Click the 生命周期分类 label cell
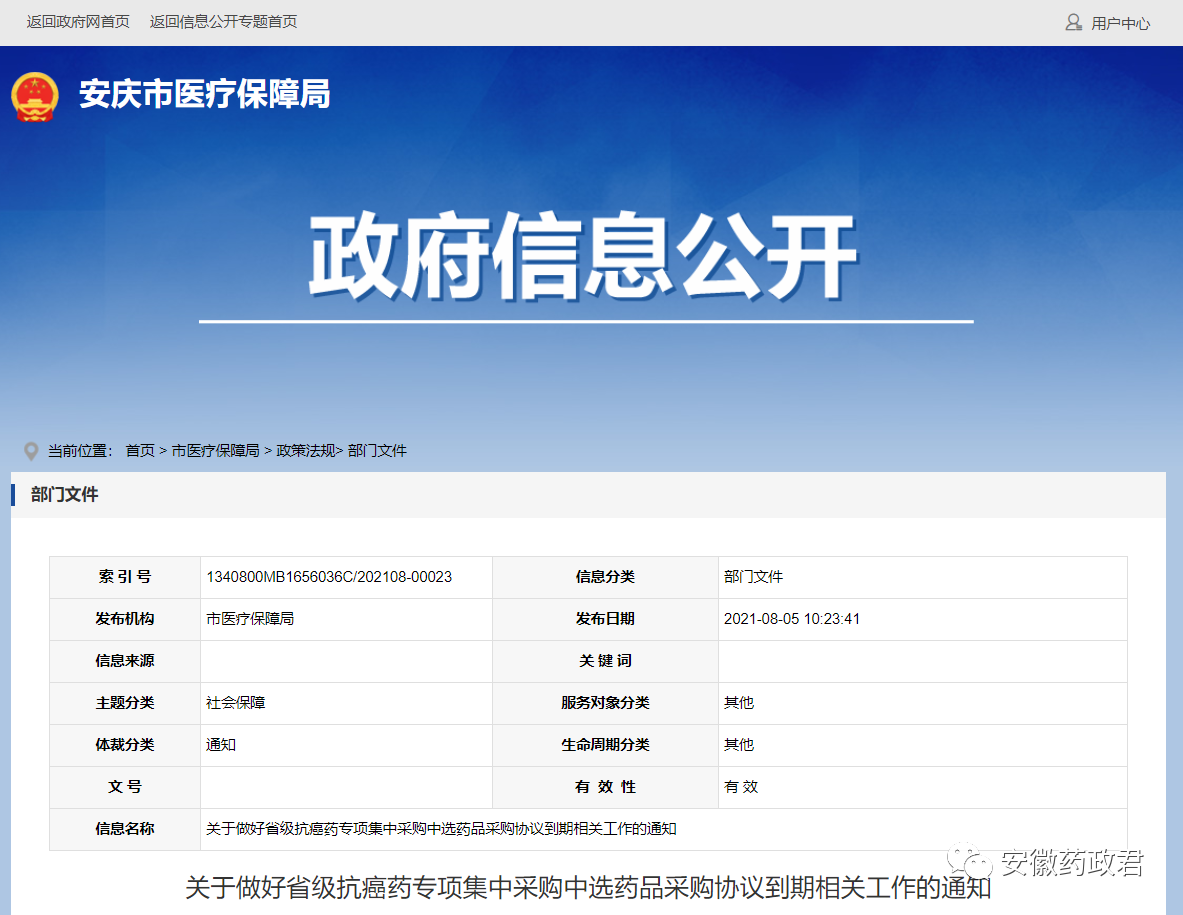 (x=605, y=746)
